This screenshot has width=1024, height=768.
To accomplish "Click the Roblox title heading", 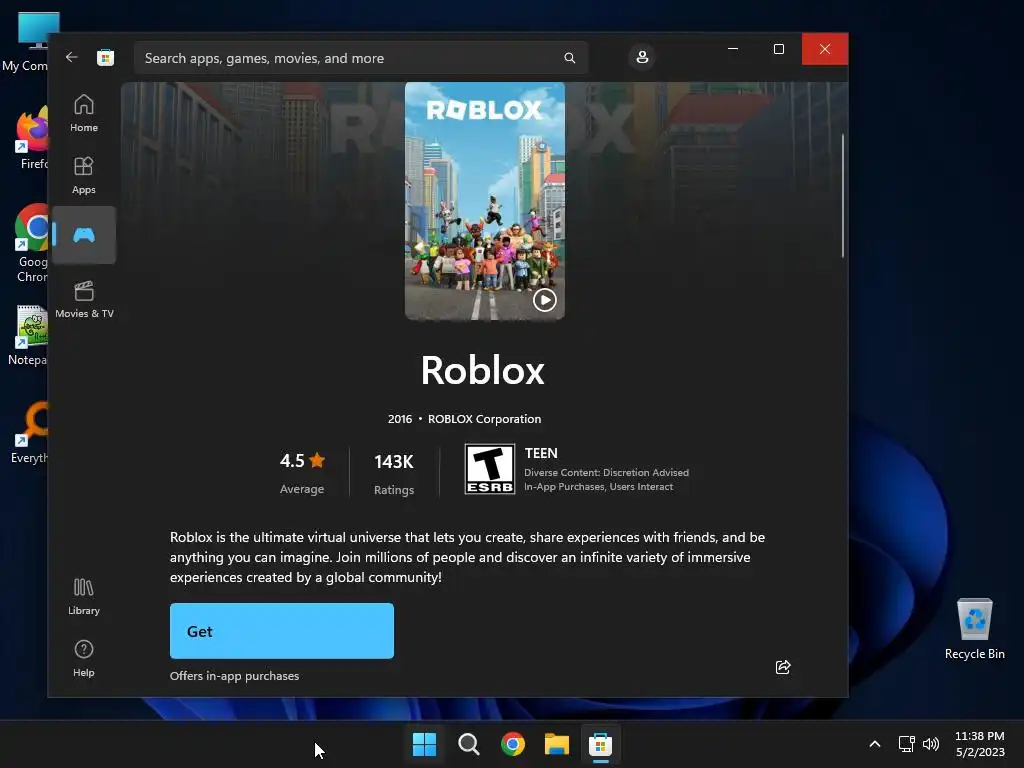I will 483,370.
